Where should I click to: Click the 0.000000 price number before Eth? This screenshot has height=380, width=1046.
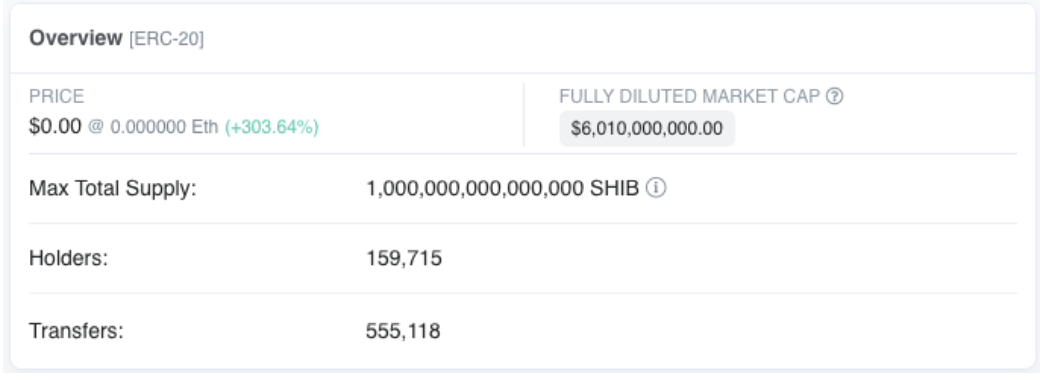click(148, 127)
